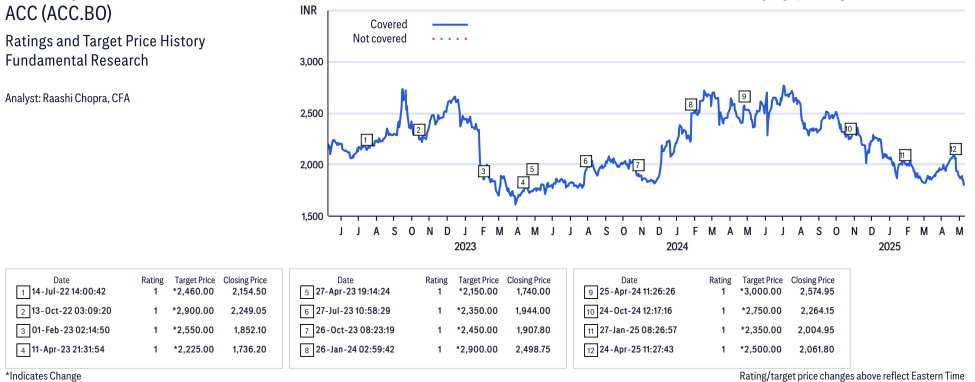Screen dimensions: 975x382
Task: Click closing price 2,574.95
Action: 816,291
